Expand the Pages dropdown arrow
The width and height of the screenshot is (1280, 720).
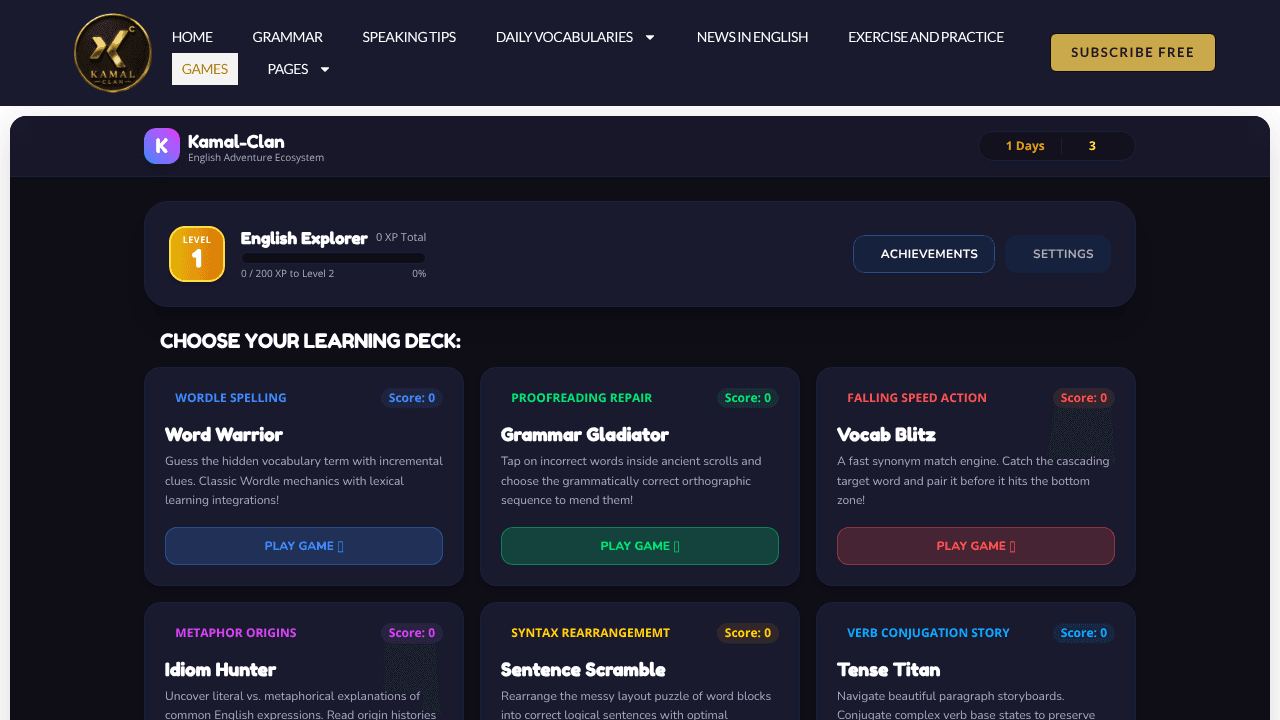tap(325, 69)
